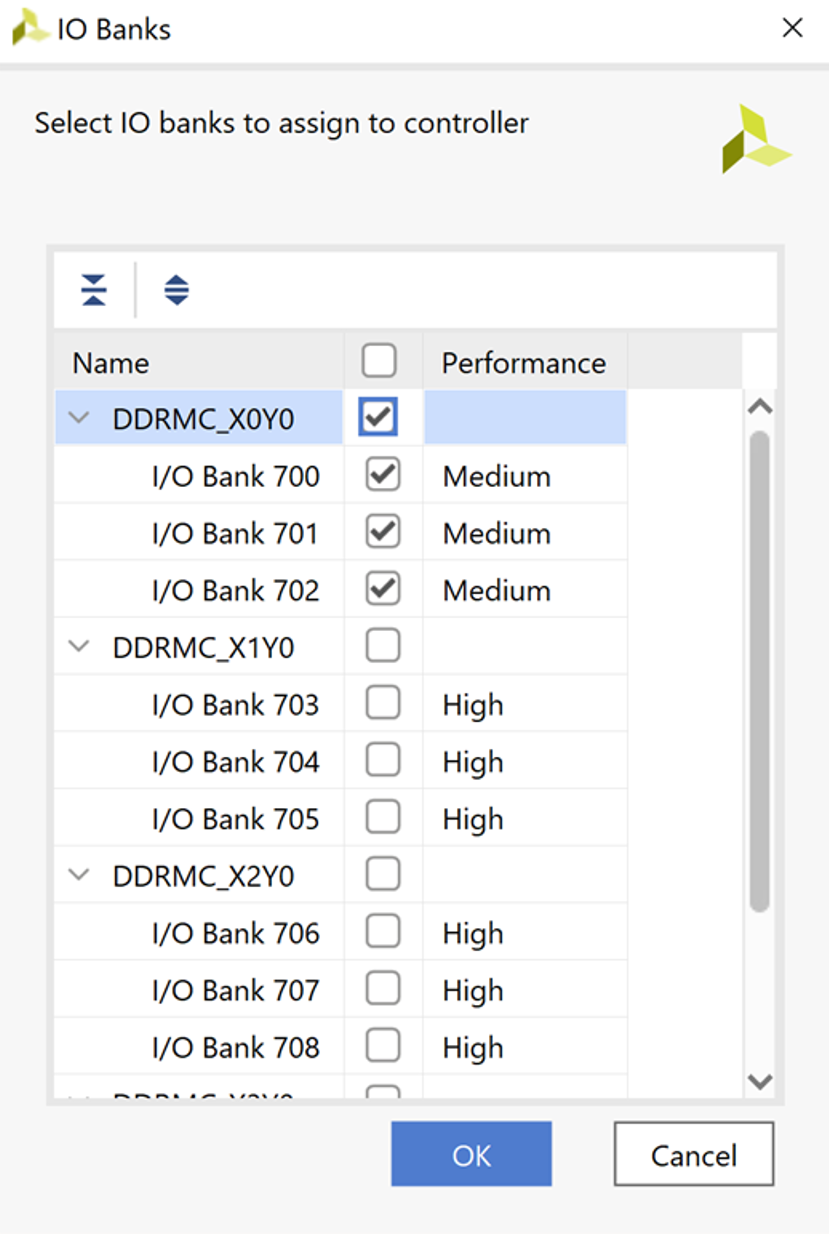Screen dimensions: 829x1234
Task: Click the Performance column header
Action: (523, 362)
